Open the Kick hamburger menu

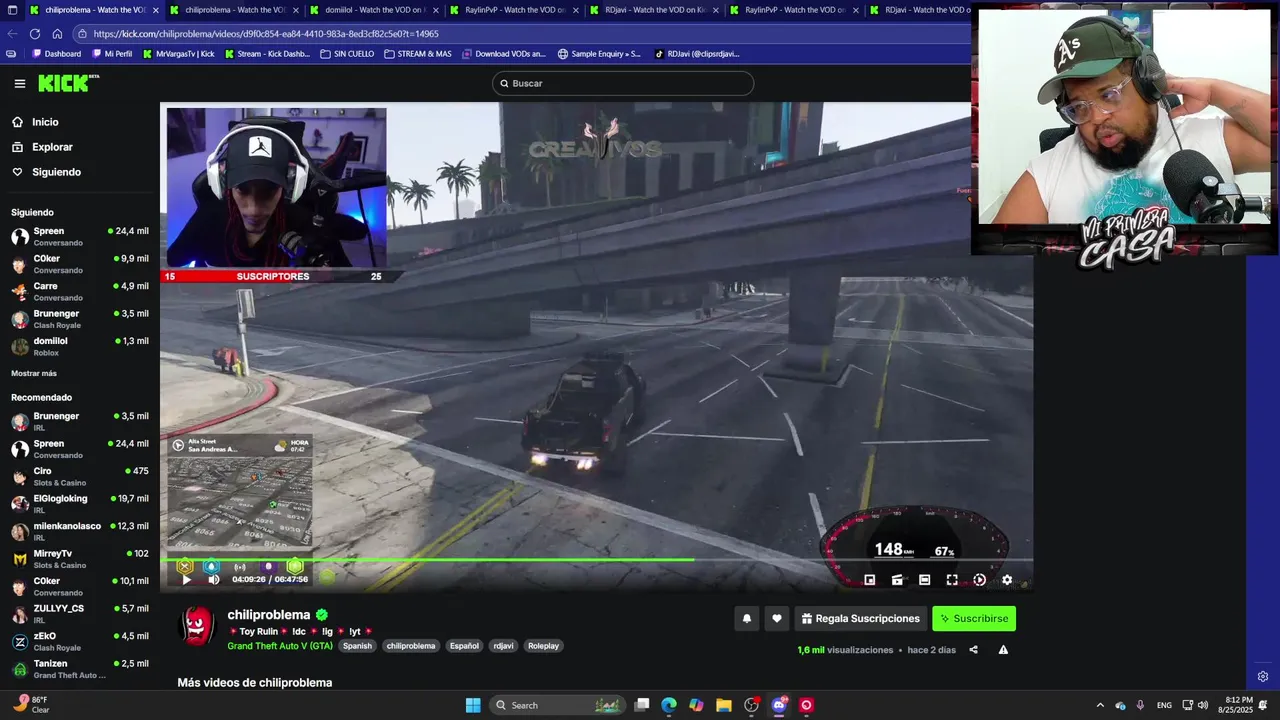20,84
